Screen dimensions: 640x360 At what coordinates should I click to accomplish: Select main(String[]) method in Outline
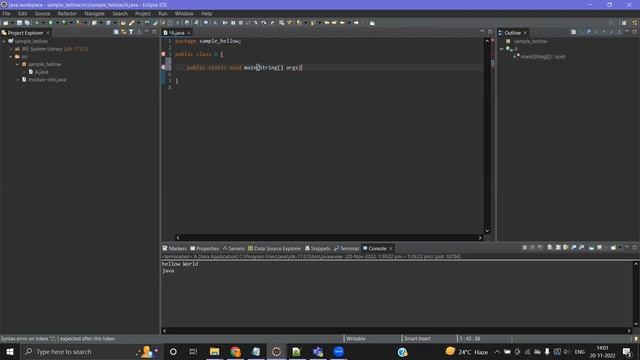(542, 57)
